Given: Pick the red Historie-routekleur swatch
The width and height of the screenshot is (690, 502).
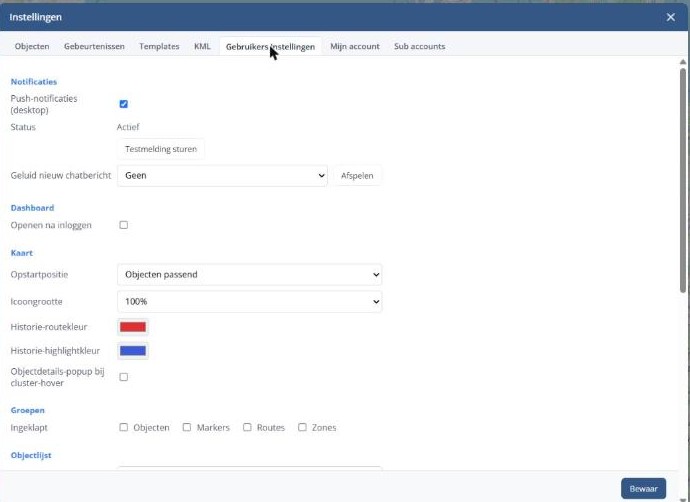Looking at the screenshot, I should (133, 327).
